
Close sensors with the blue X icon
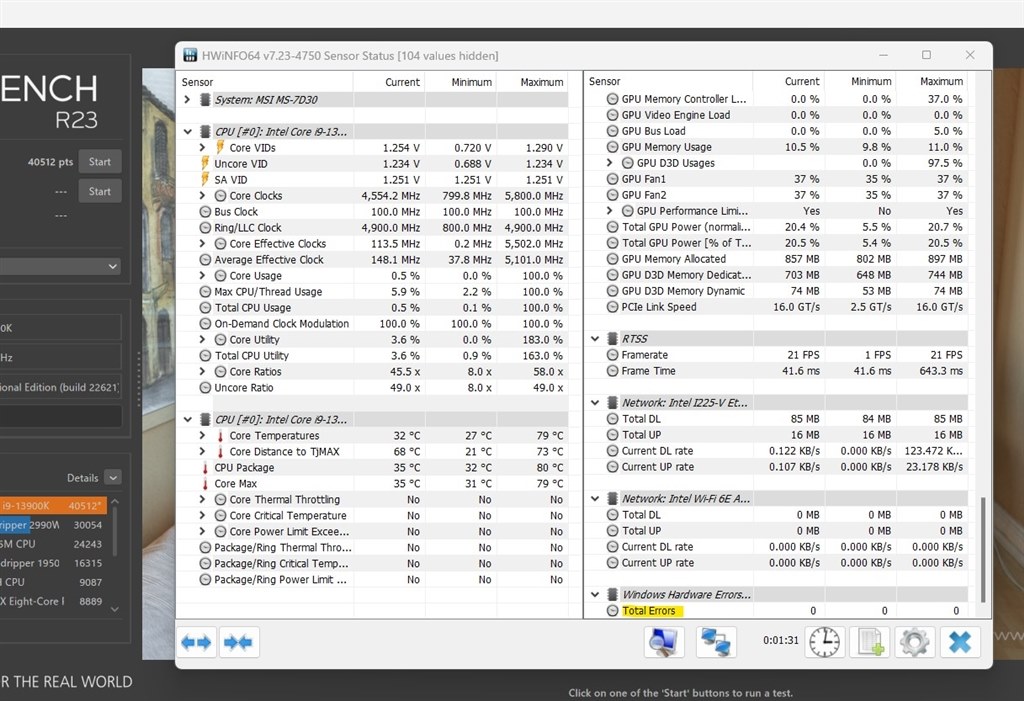960,642
